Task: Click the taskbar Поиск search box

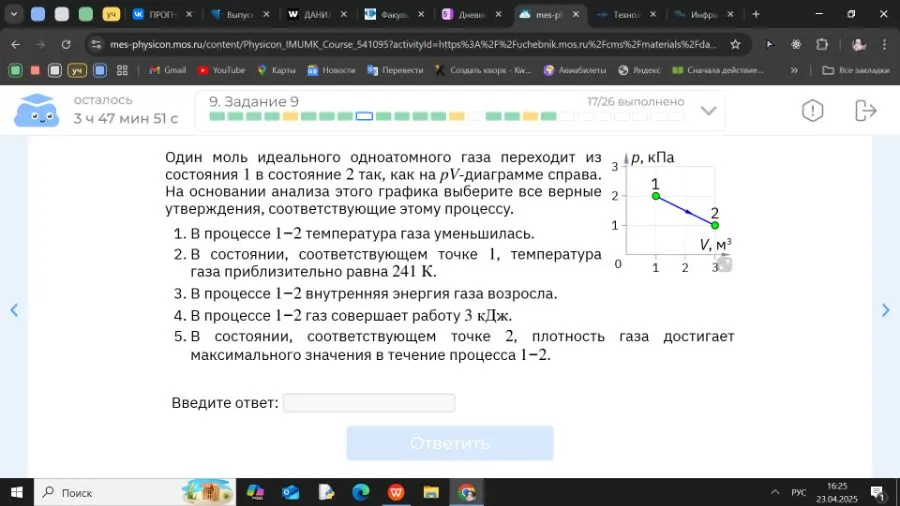Action: coord(135,492)
